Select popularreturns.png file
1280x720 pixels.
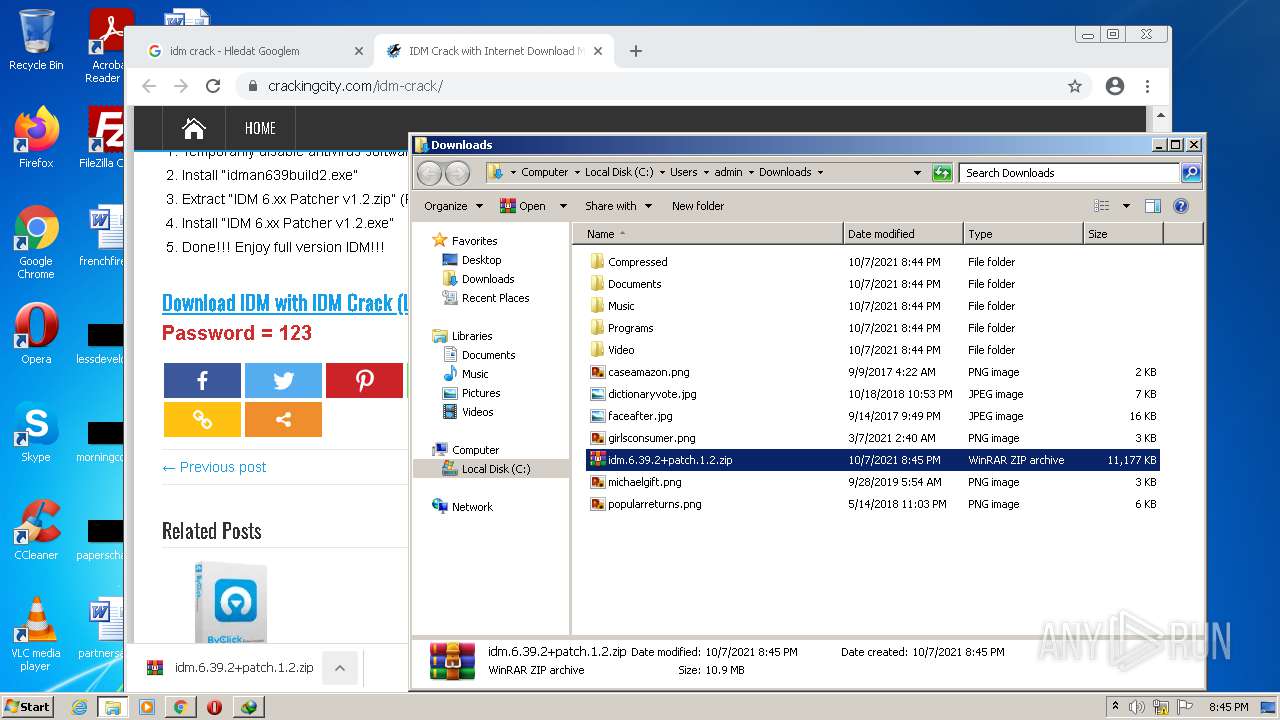[x=654, y=504]
